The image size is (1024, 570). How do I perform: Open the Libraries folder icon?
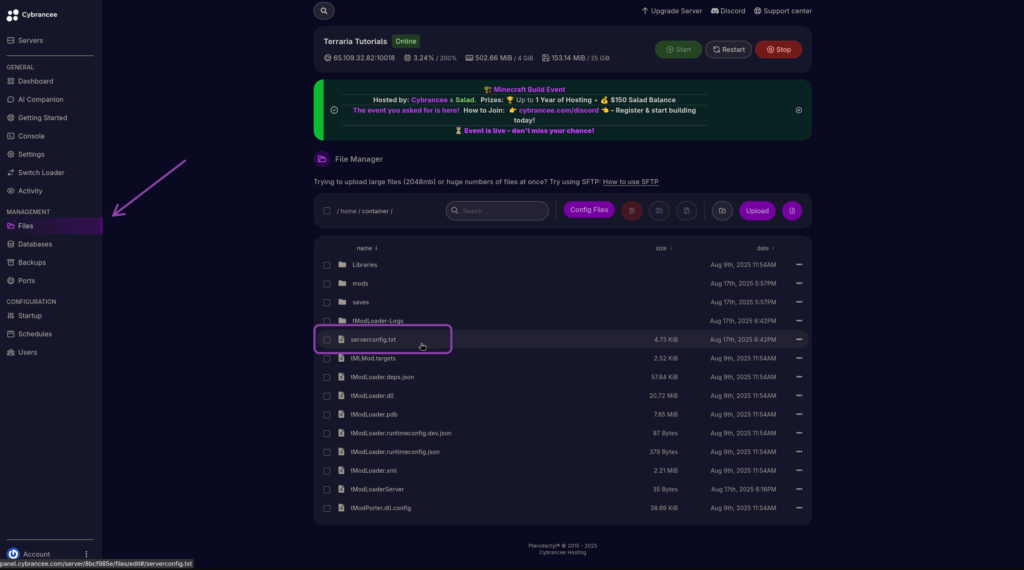click(342, 264)
